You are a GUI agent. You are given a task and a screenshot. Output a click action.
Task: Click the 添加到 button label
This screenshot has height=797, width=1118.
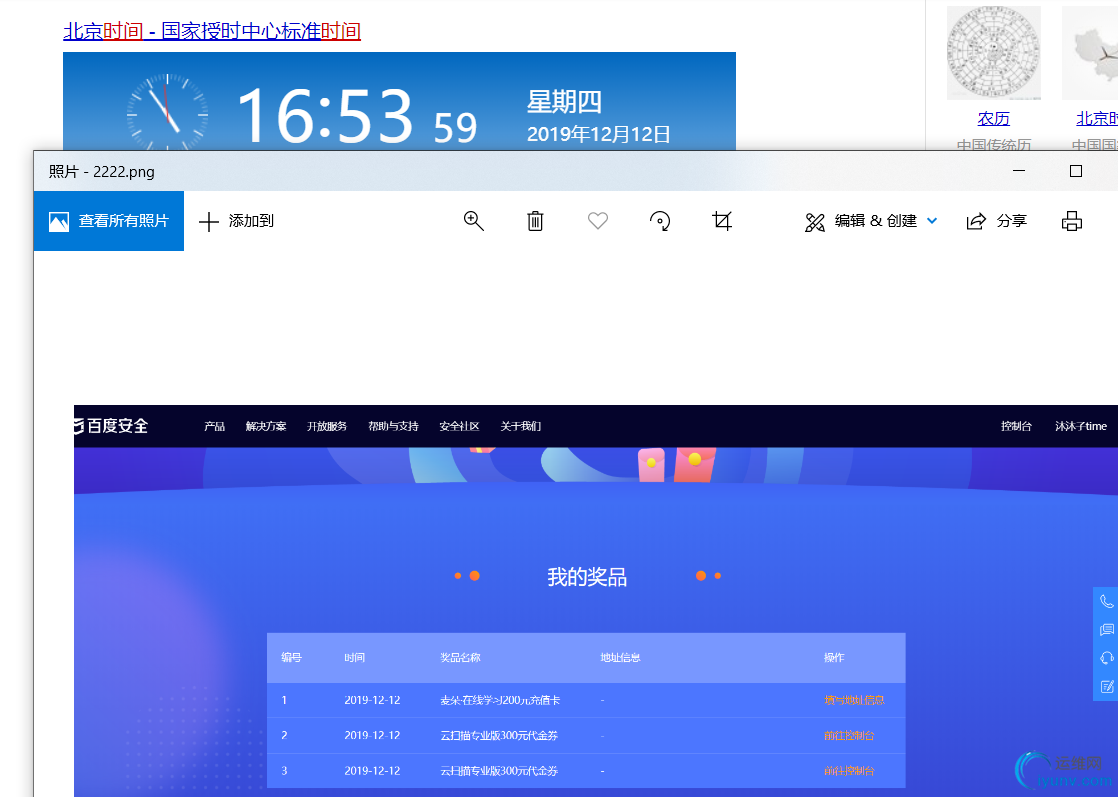point(251,221)
